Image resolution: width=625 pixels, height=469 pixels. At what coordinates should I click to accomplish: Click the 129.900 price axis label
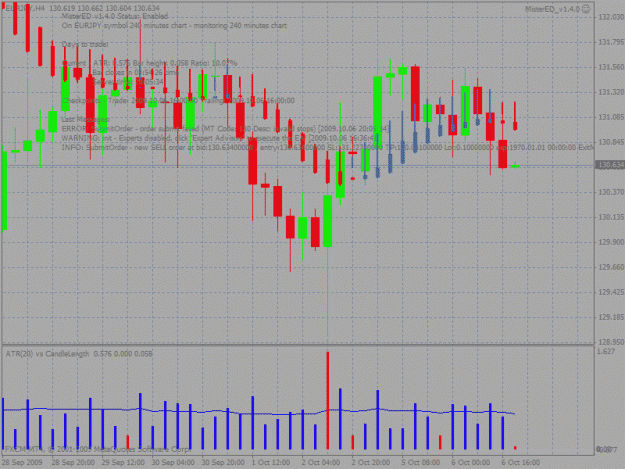611,242
